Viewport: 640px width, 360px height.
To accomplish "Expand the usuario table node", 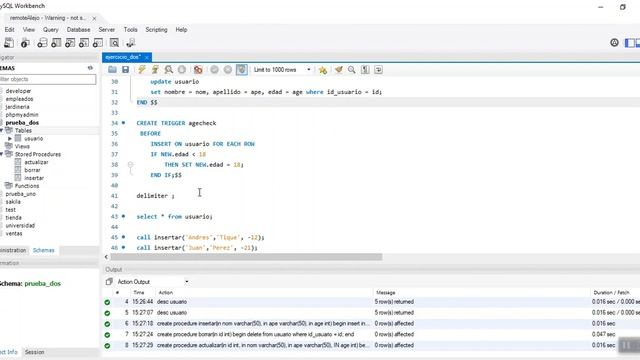I will pyautogui.click(x=10, y=138).
